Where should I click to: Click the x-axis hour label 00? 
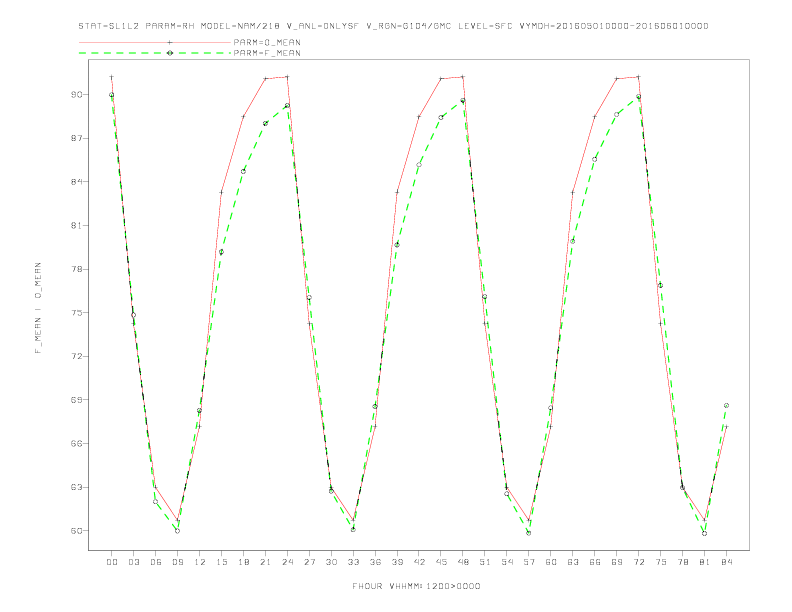coord(112,562)
